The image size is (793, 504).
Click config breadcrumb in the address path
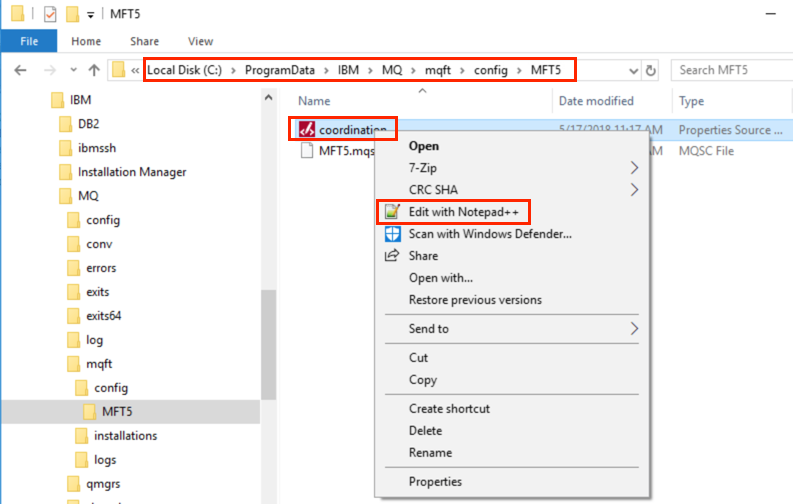click(491, 70)
